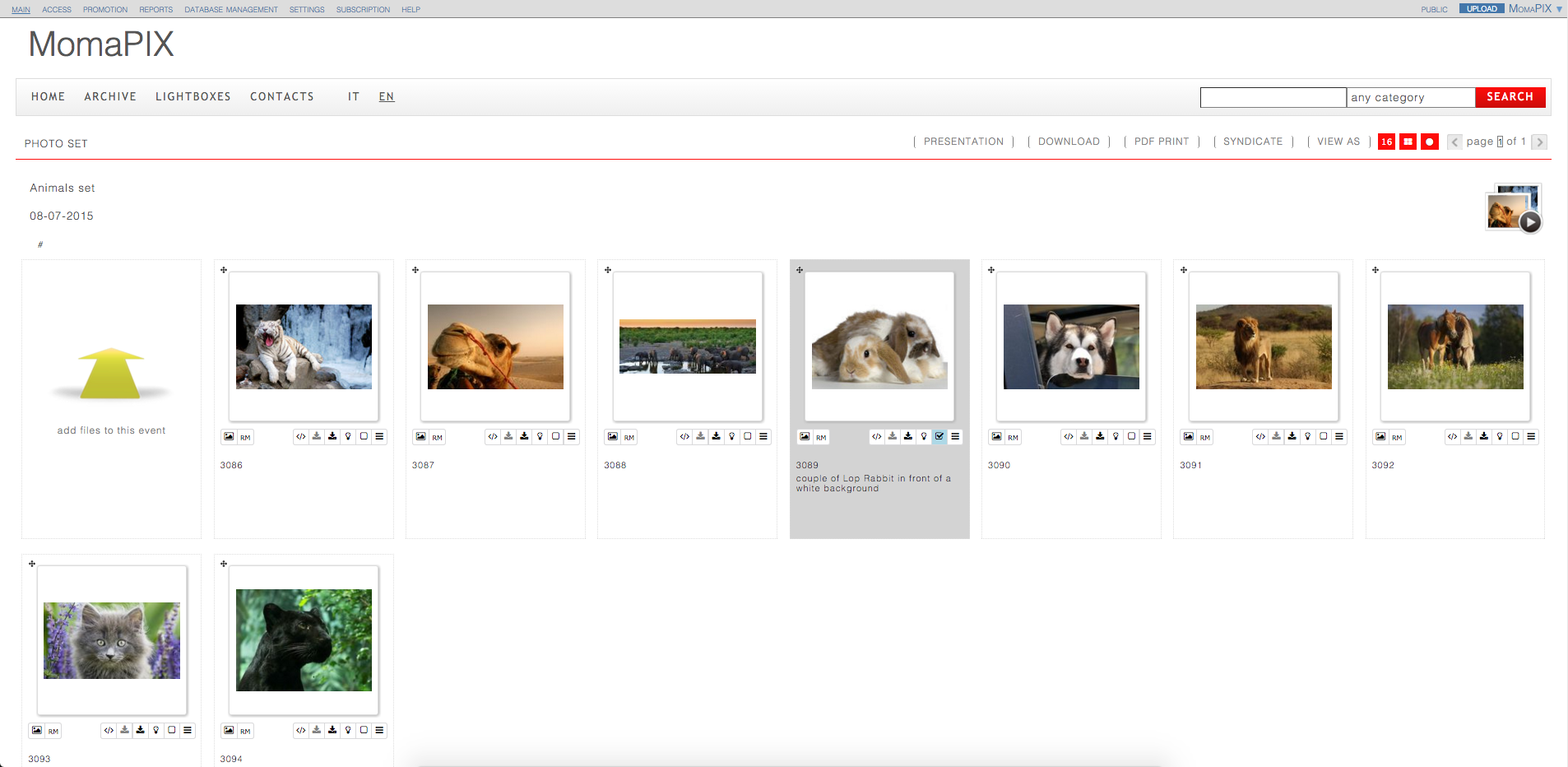
Task: Open the hamburger menu for photo 3086
Action: [379, 437]
